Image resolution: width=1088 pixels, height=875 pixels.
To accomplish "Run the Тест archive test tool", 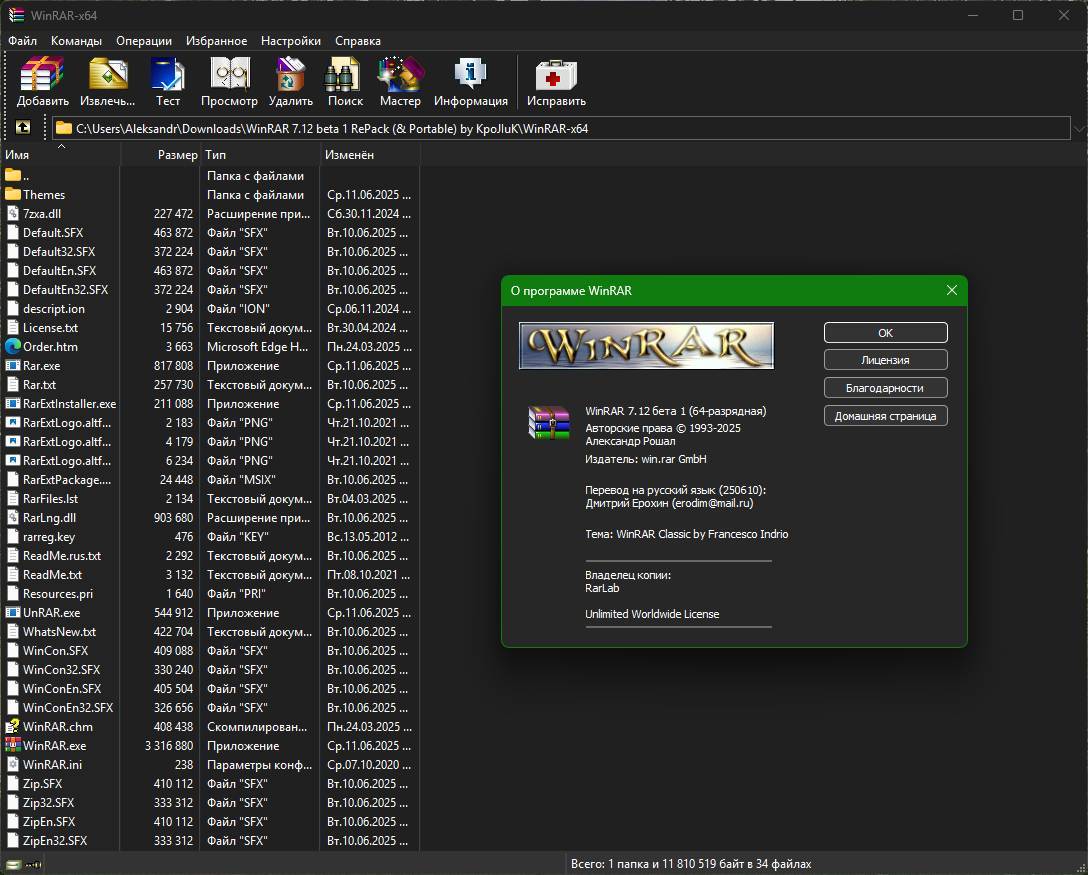I will 168,82.
